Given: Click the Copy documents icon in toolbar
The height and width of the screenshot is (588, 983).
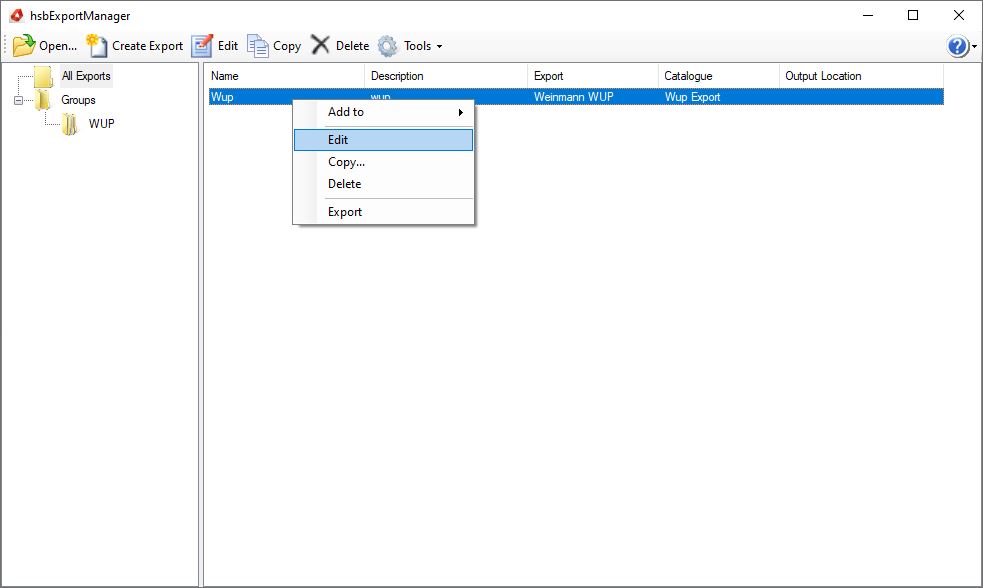Looking at the screenshot, I should pyautogui.click(x=258, y=46).
